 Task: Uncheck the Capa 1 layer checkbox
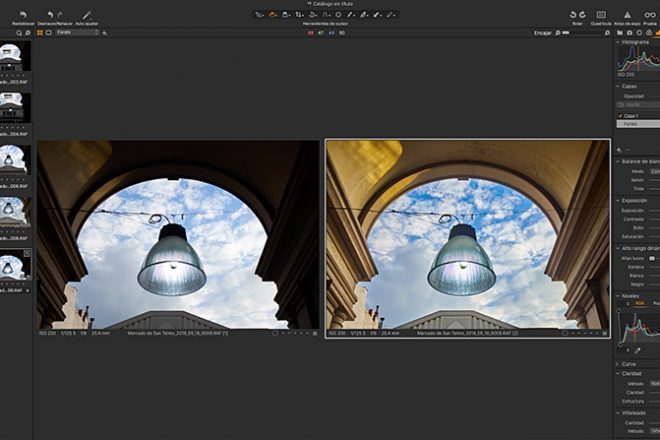(x=620, y=115)
